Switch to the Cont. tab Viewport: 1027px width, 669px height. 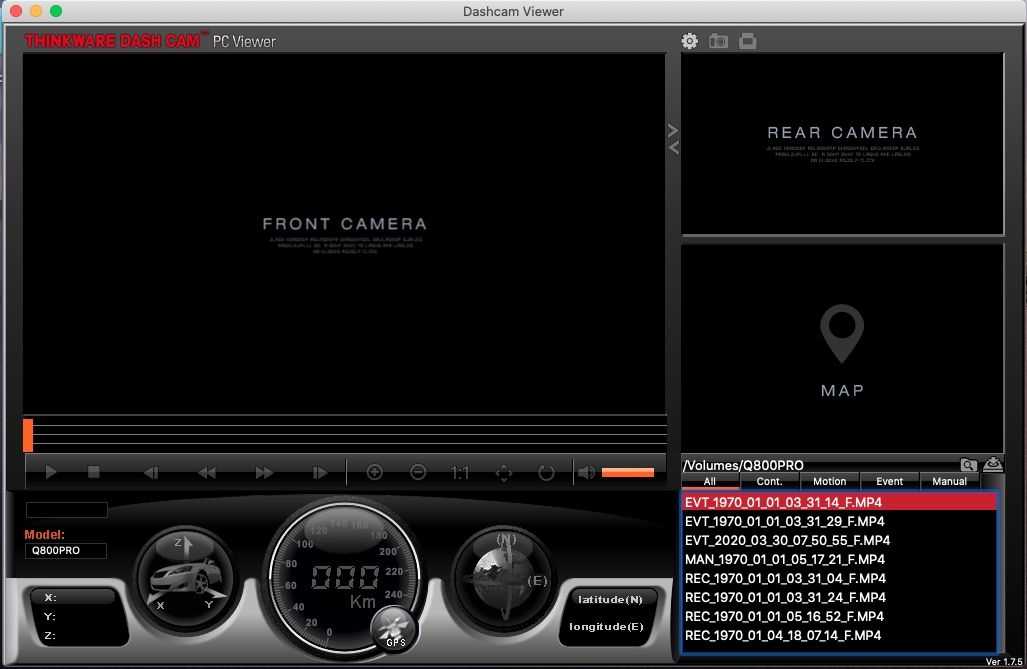pos(770,481)
